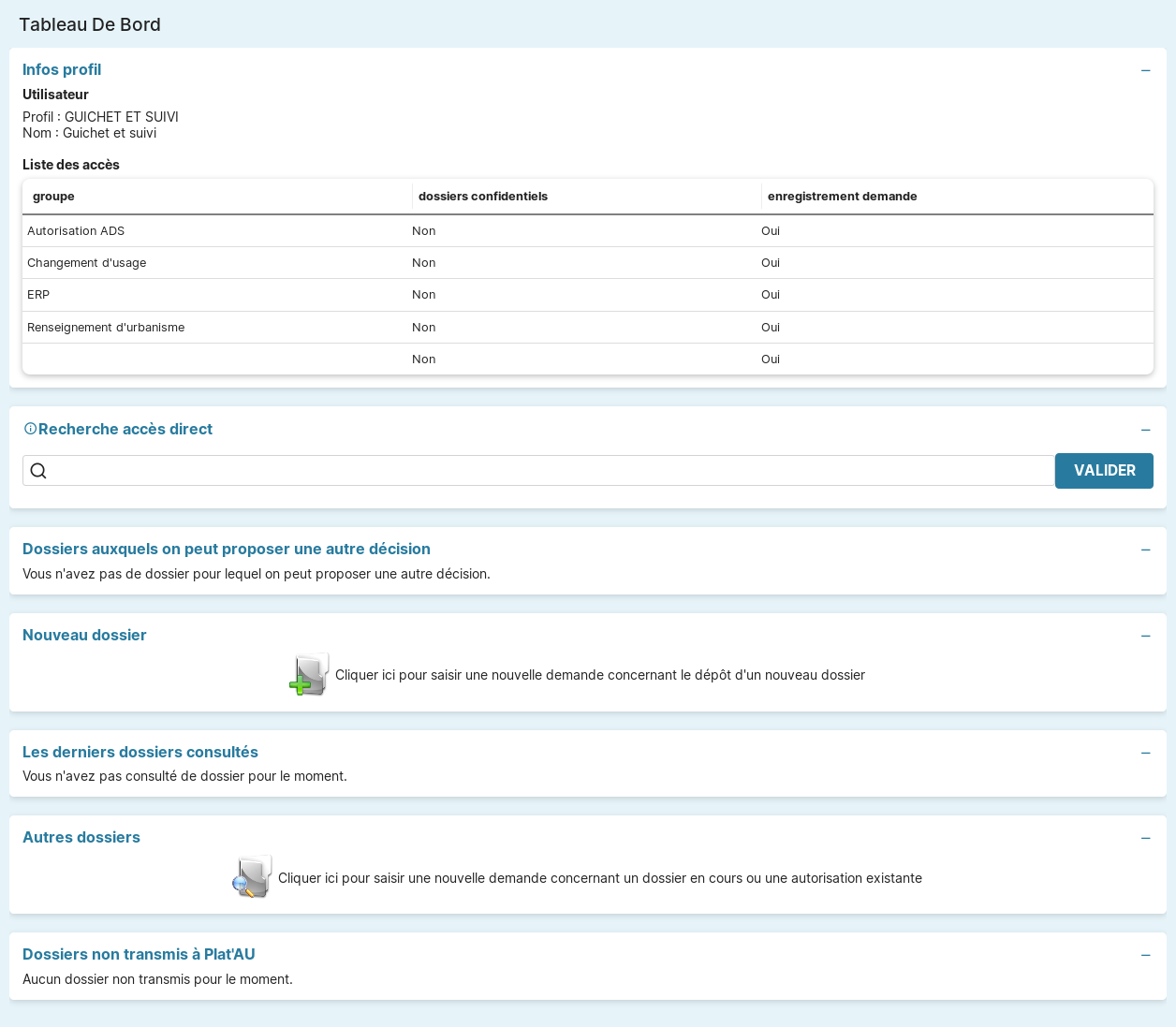Collapse the Recherche accès direct widget
The image size is (1176, 1027).
(1145, 431)
